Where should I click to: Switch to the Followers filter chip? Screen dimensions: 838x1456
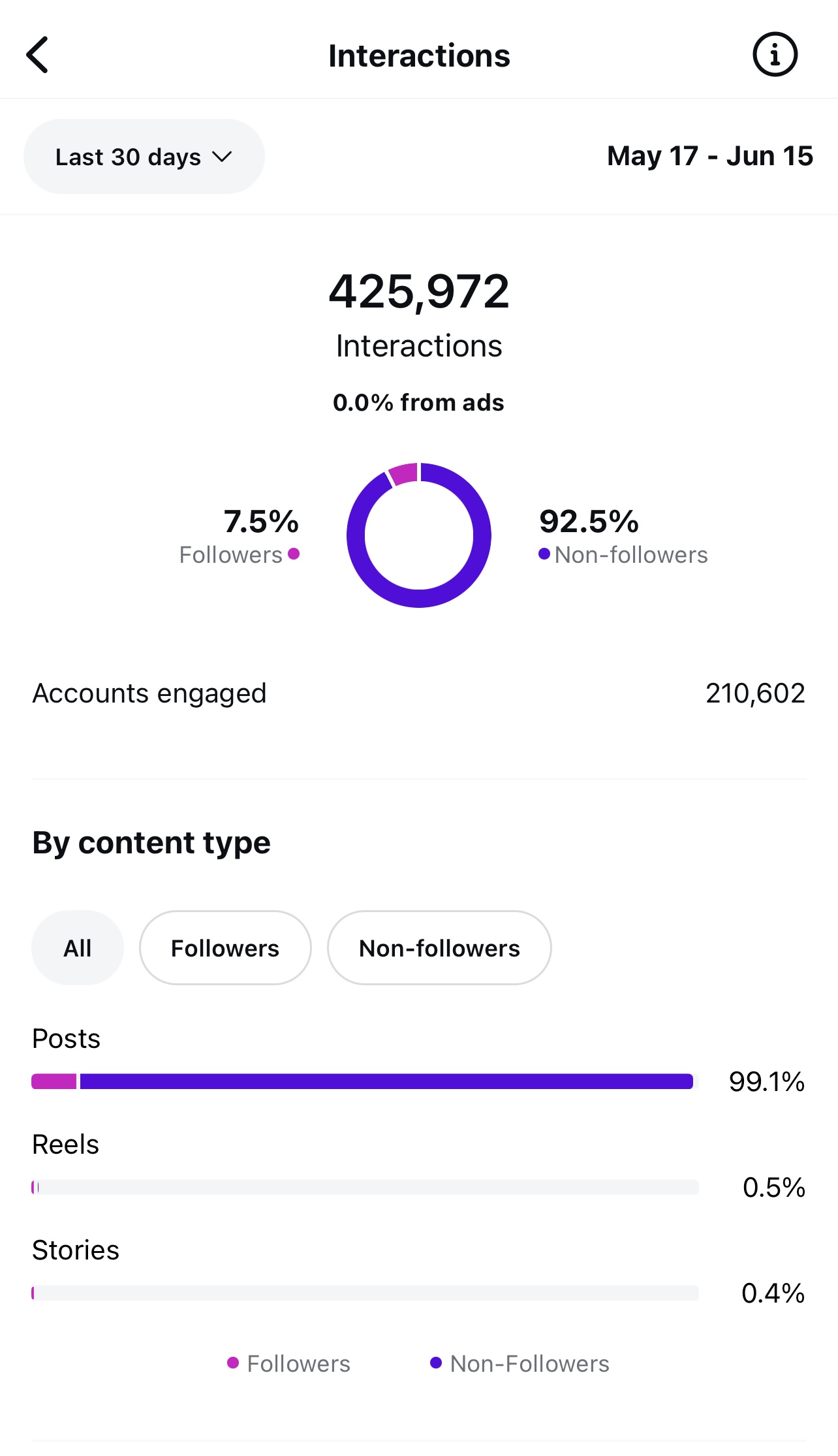point(225,948)
